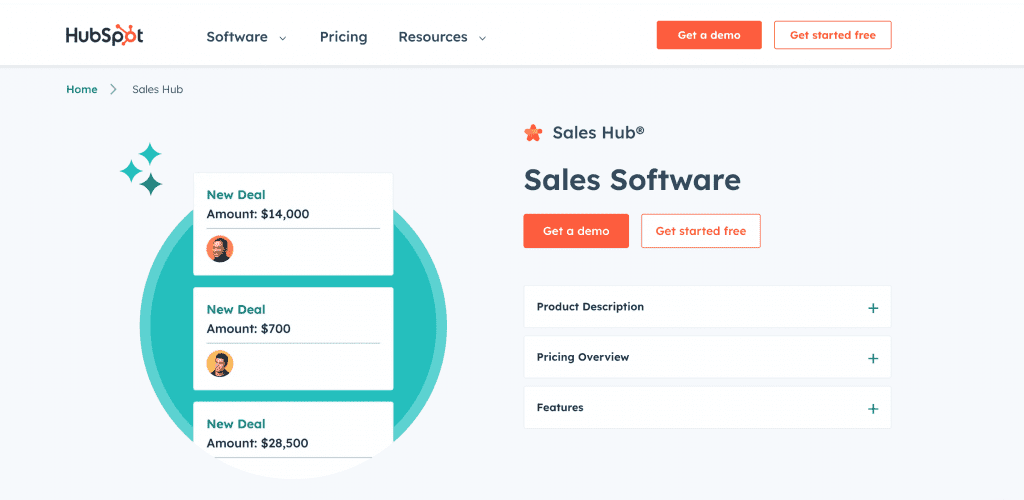Image resolution: width=1024 pixels, height=500 pixels.
Task: Click the teal sparkle stars decoration
Action: [x=142, y=170]
